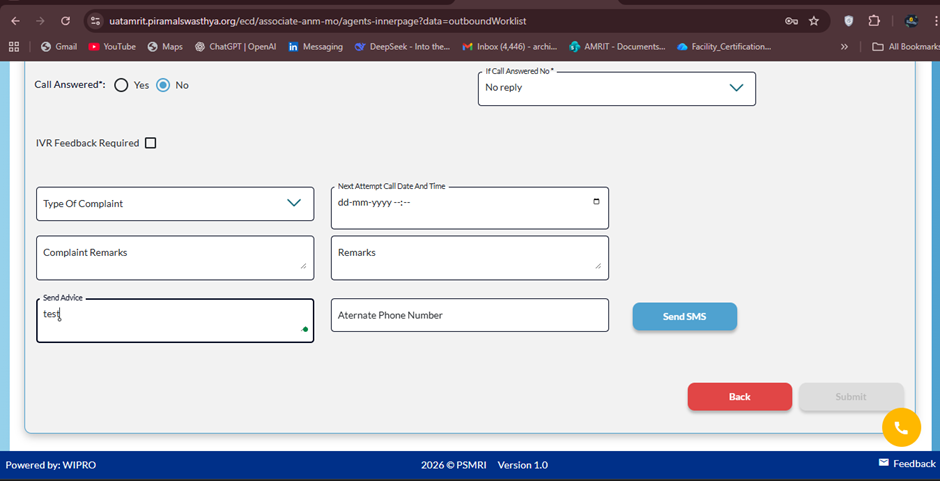This screenshot has width=940, height=481.
Task: Open the apps grid icon in bookmarks bar
Action: (x=14, y=46)
